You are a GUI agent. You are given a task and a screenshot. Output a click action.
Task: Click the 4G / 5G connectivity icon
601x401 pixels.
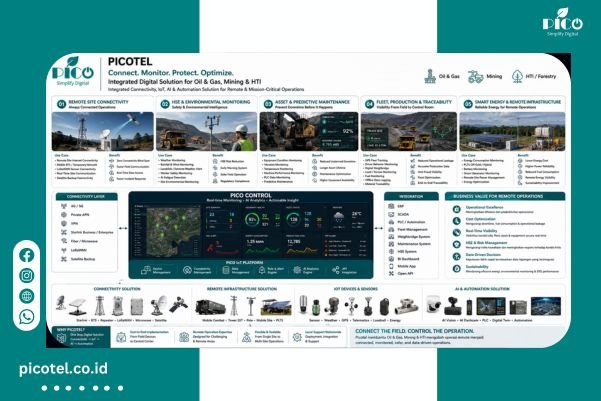tap(64, 206)
